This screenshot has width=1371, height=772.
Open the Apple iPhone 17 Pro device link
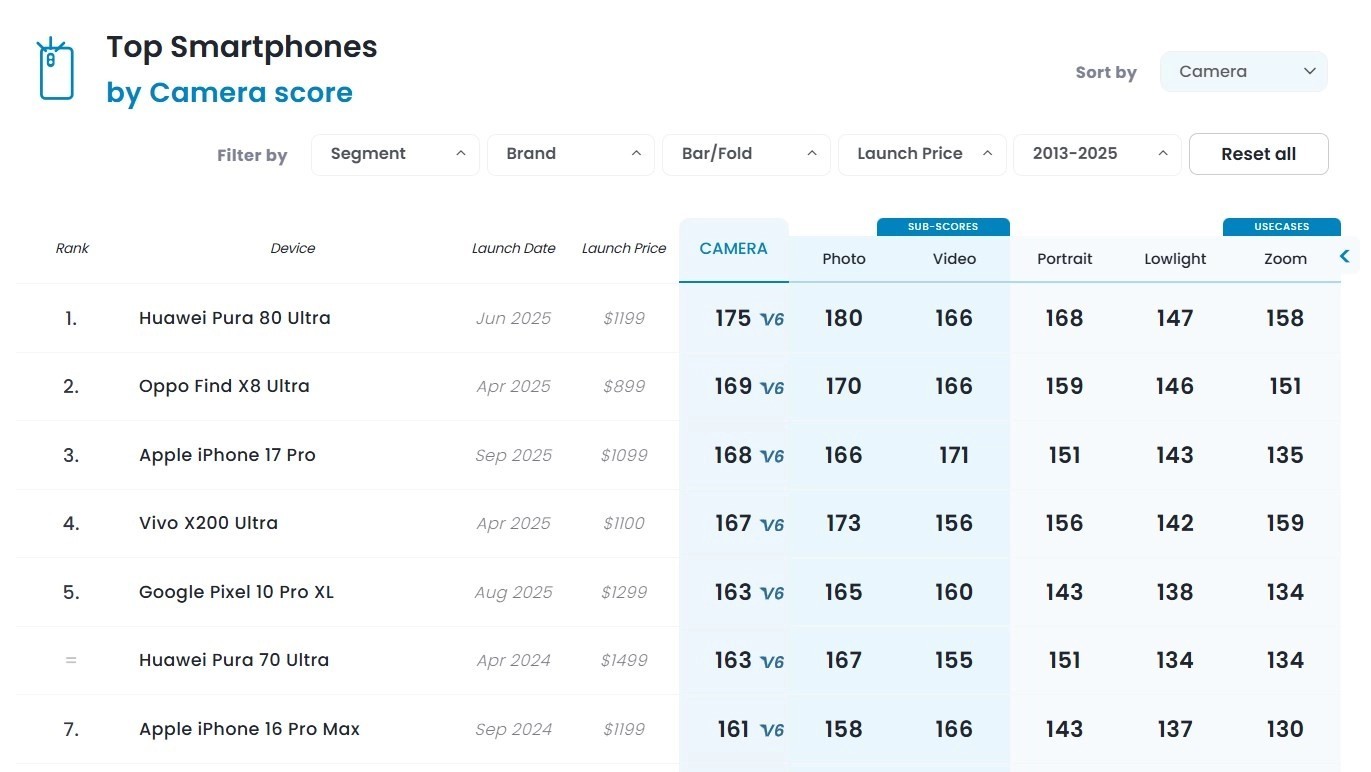point(227,455)
